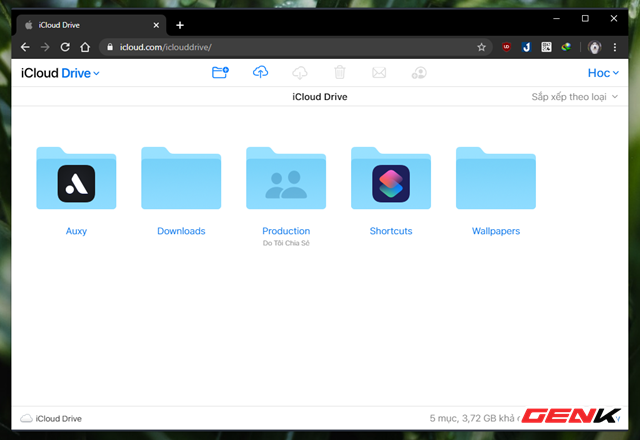
Task: Click iCloud Drive path in bottom bar
Action: [x=59, y=419]
